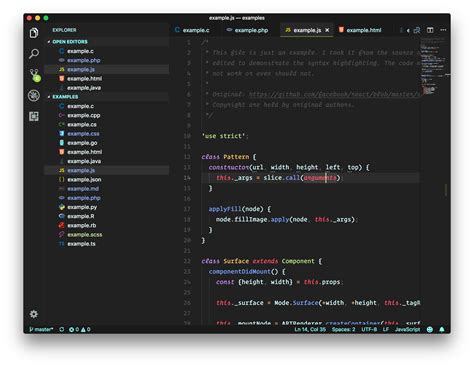
Task: Click the split editor icon
Action: point(430,30)
